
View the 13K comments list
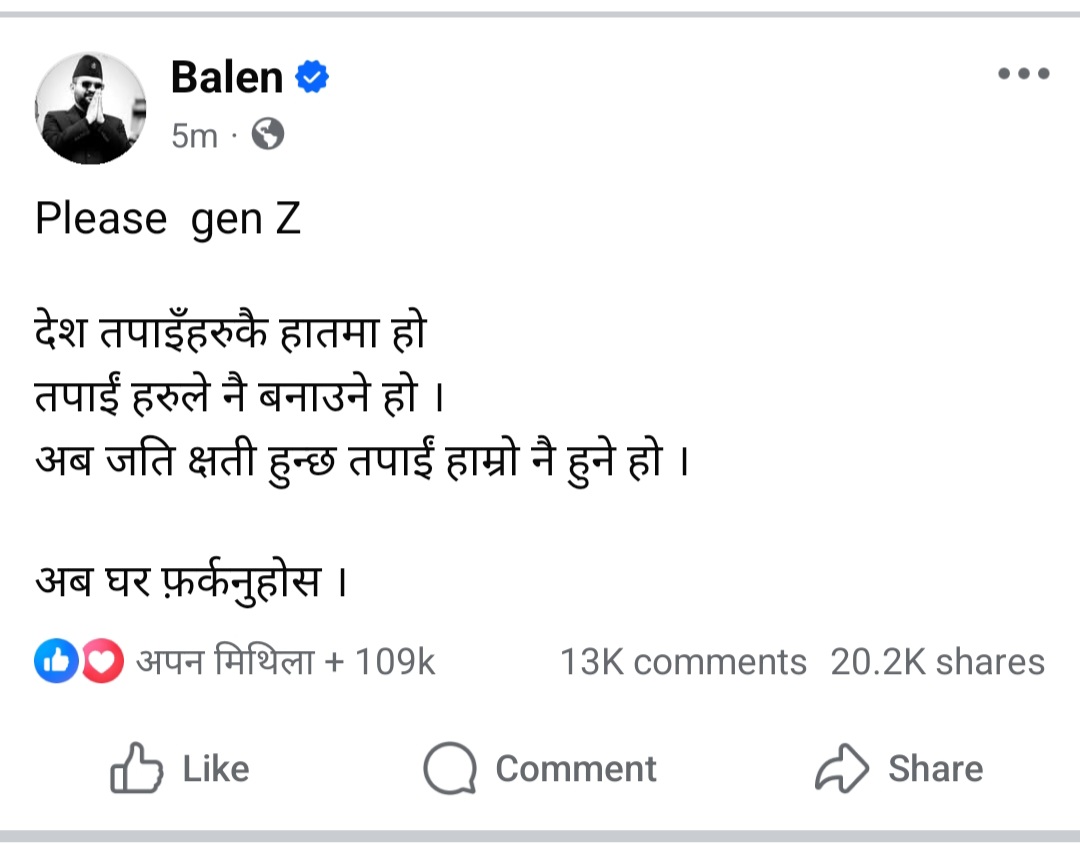(x=683, y=662)
